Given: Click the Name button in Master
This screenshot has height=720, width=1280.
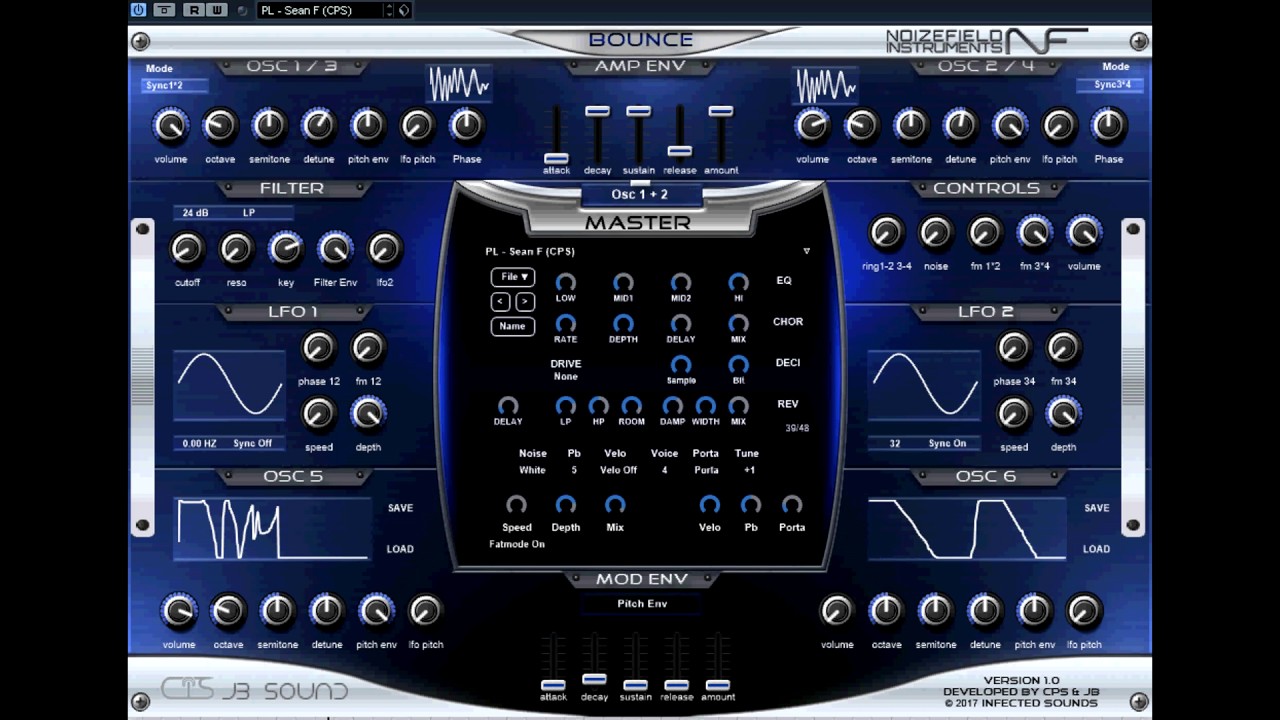Looking at the screenshot, I should [513, 326].
